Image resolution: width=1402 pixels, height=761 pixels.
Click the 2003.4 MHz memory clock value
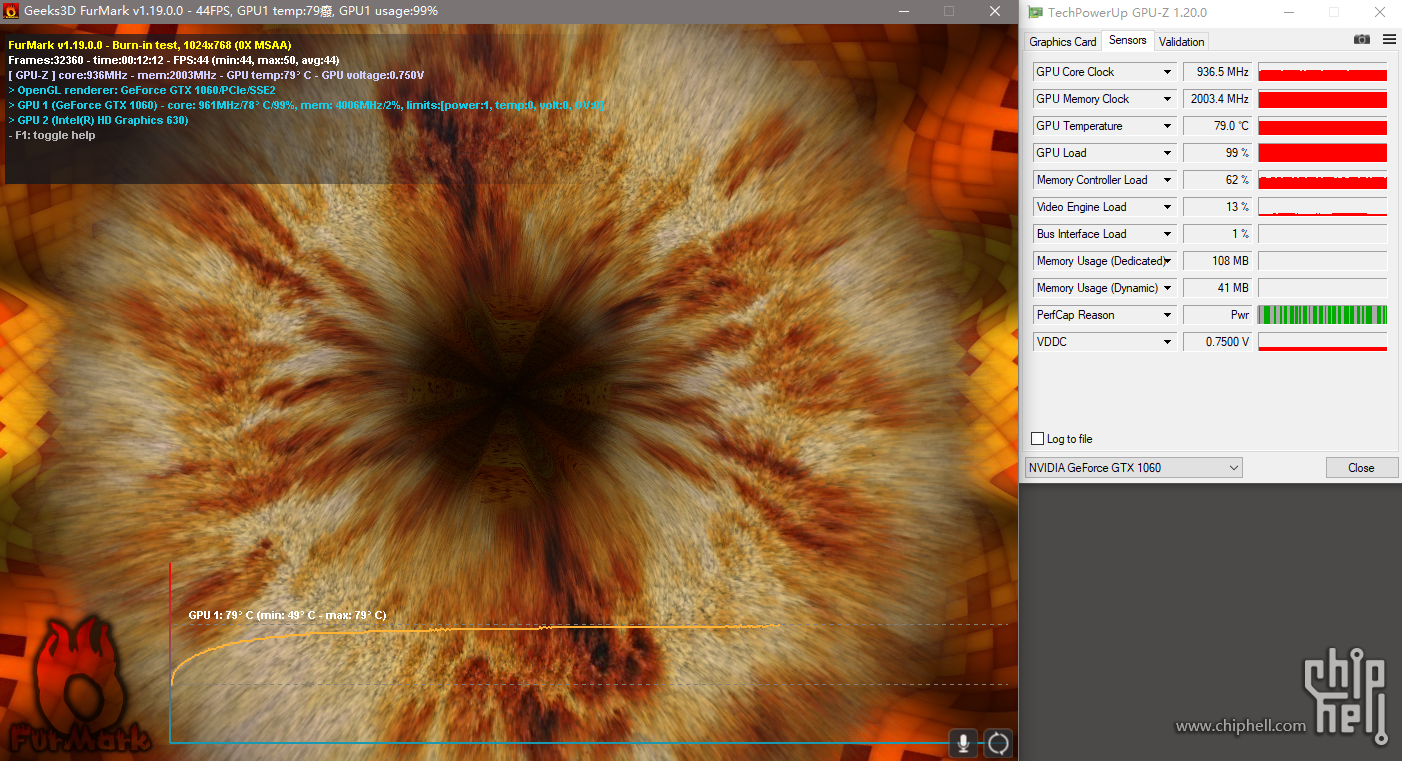click(x=1217, y=99)
